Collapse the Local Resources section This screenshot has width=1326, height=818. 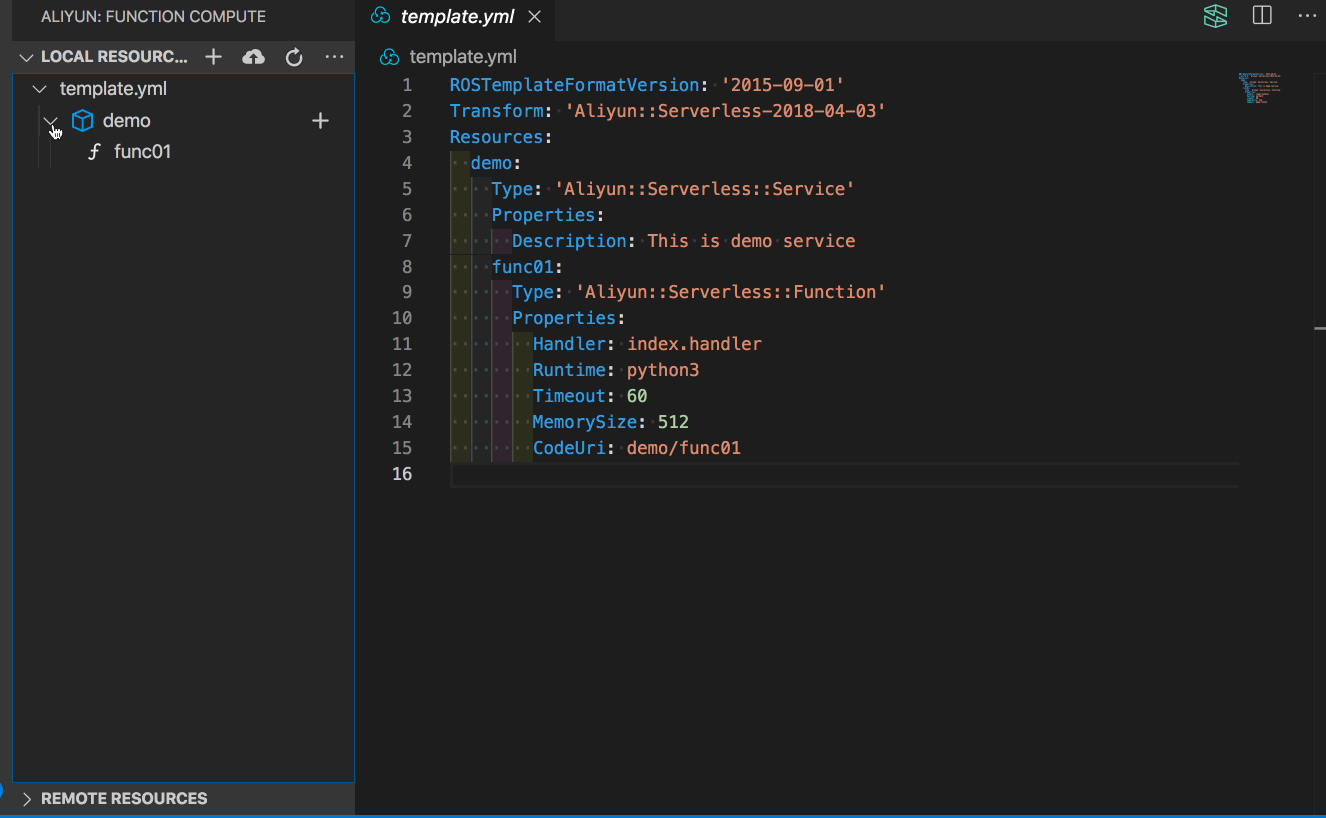(x=27, y=57)
